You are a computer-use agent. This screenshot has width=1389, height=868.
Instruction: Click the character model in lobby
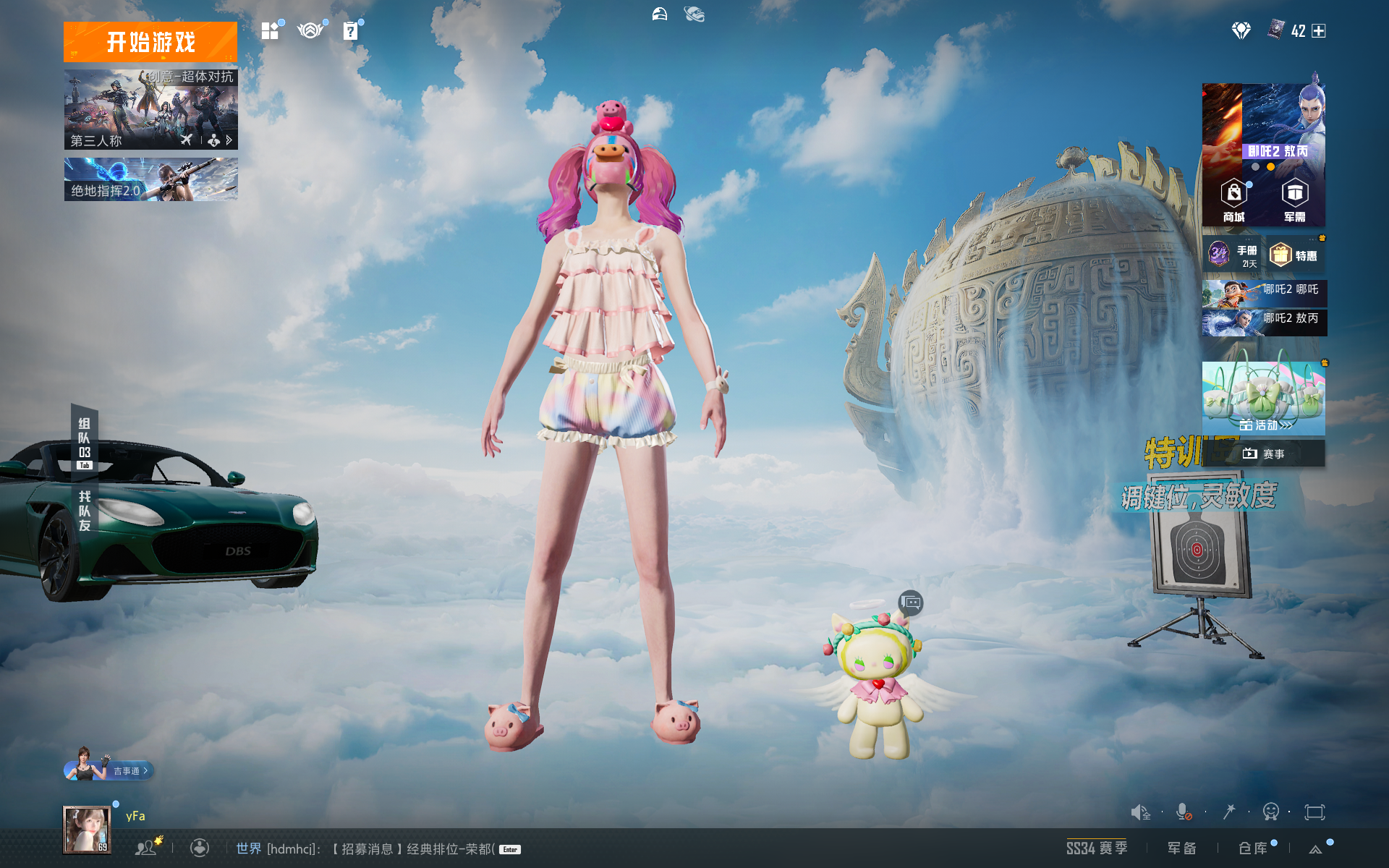coord(606,427)
